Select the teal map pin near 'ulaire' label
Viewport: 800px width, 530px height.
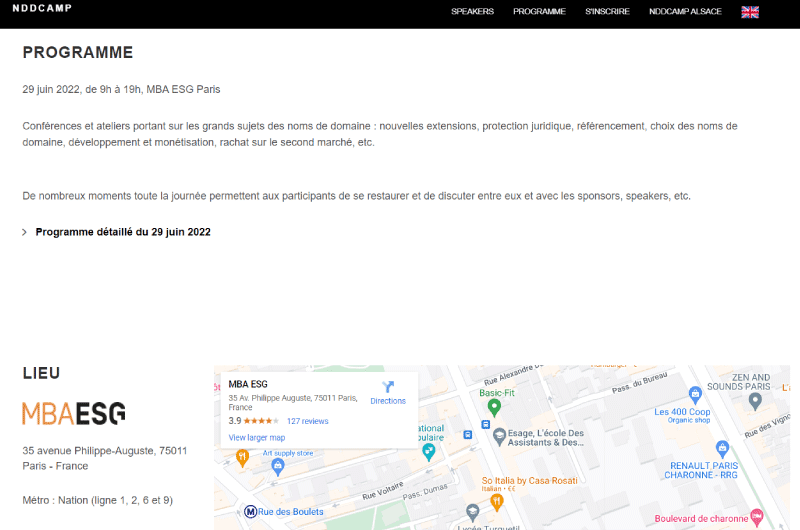[x=429, y=452]
